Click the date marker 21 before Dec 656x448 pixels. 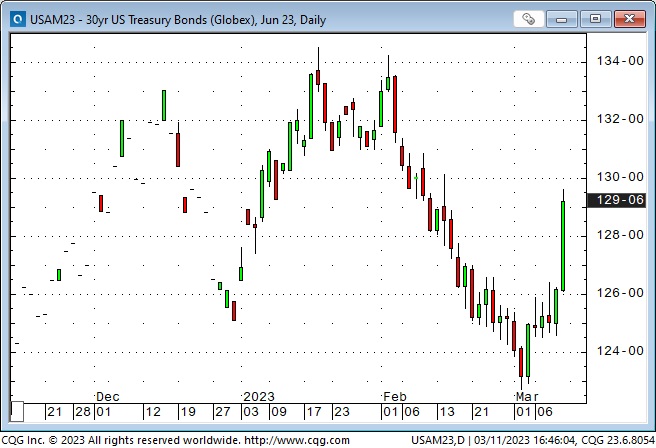pyautogui.click(x=55, y=412)
